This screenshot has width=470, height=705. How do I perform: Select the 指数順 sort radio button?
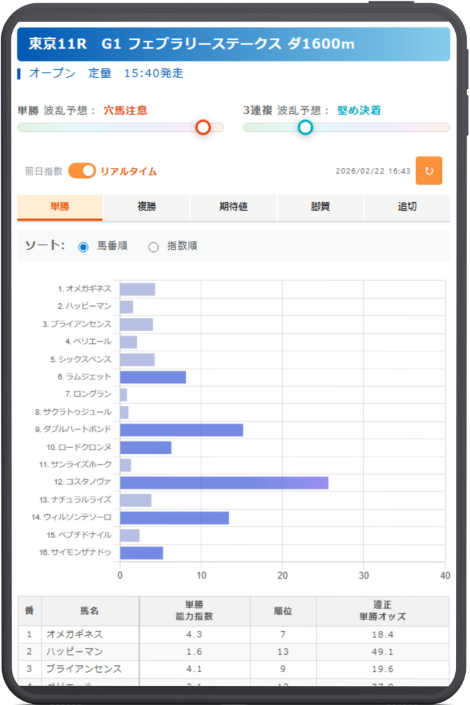(x=153, y=247)
